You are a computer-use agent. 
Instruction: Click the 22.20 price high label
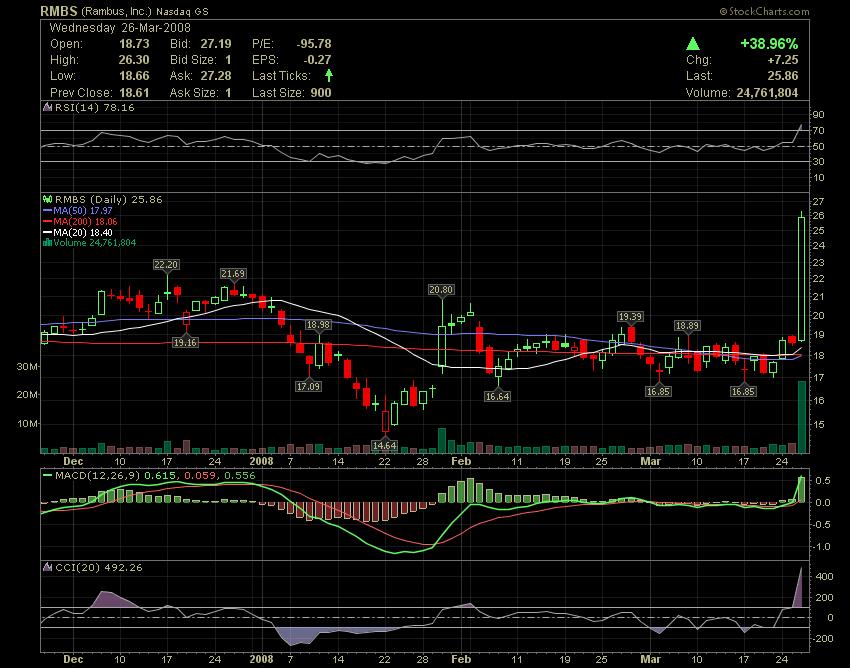point(166,265)
